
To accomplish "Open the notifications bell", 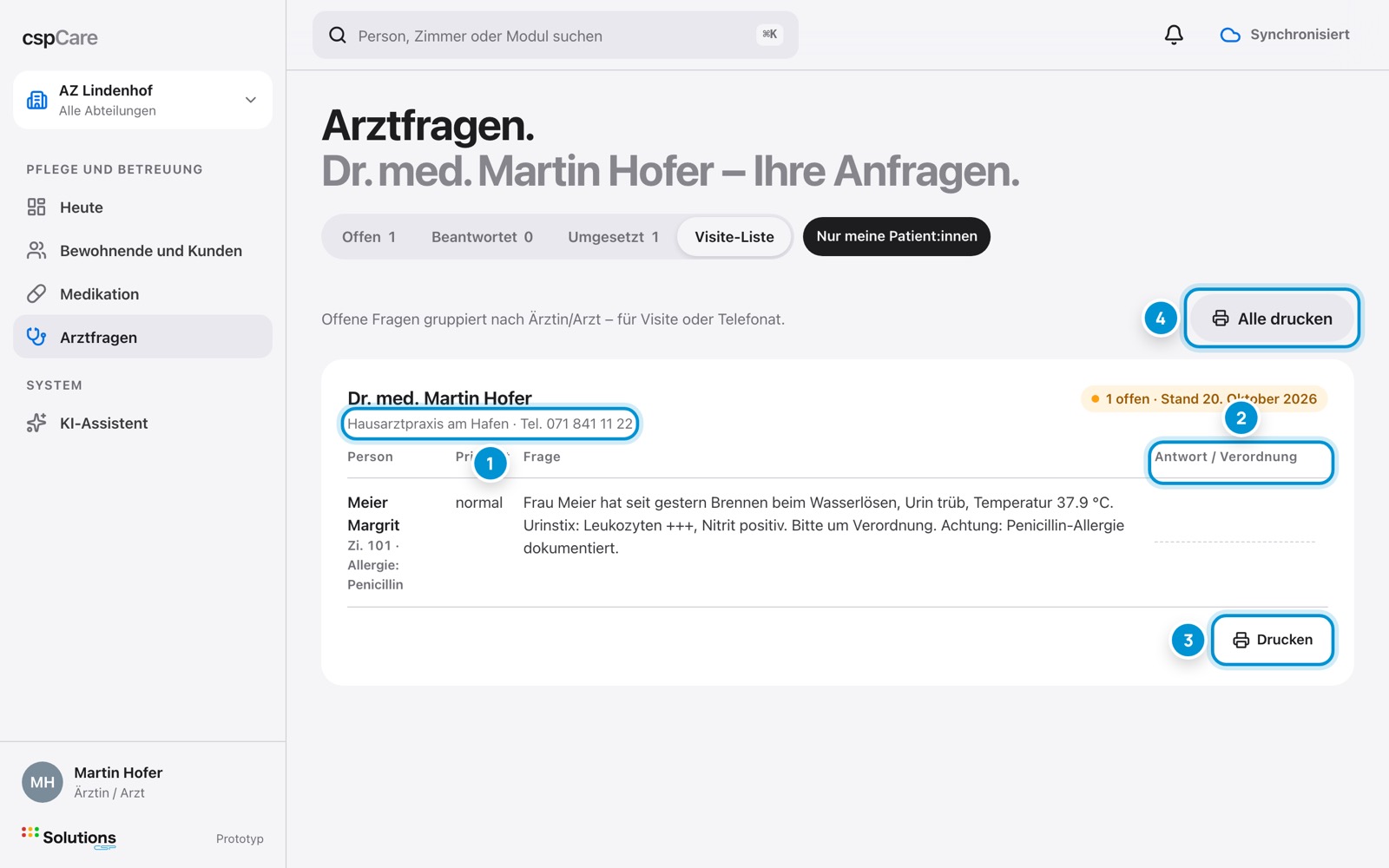I will (1174, 35).
